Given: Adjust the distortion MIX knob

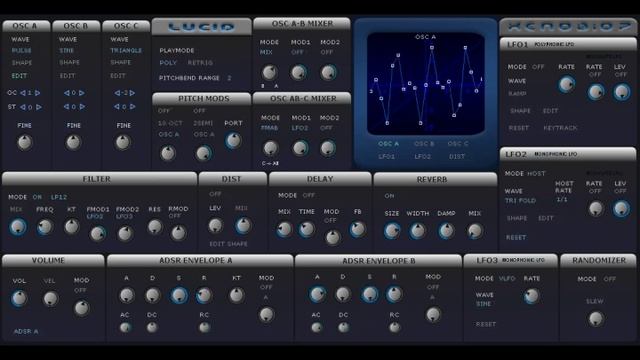Looking at the screenshot, I should click(x=243, y=225).
